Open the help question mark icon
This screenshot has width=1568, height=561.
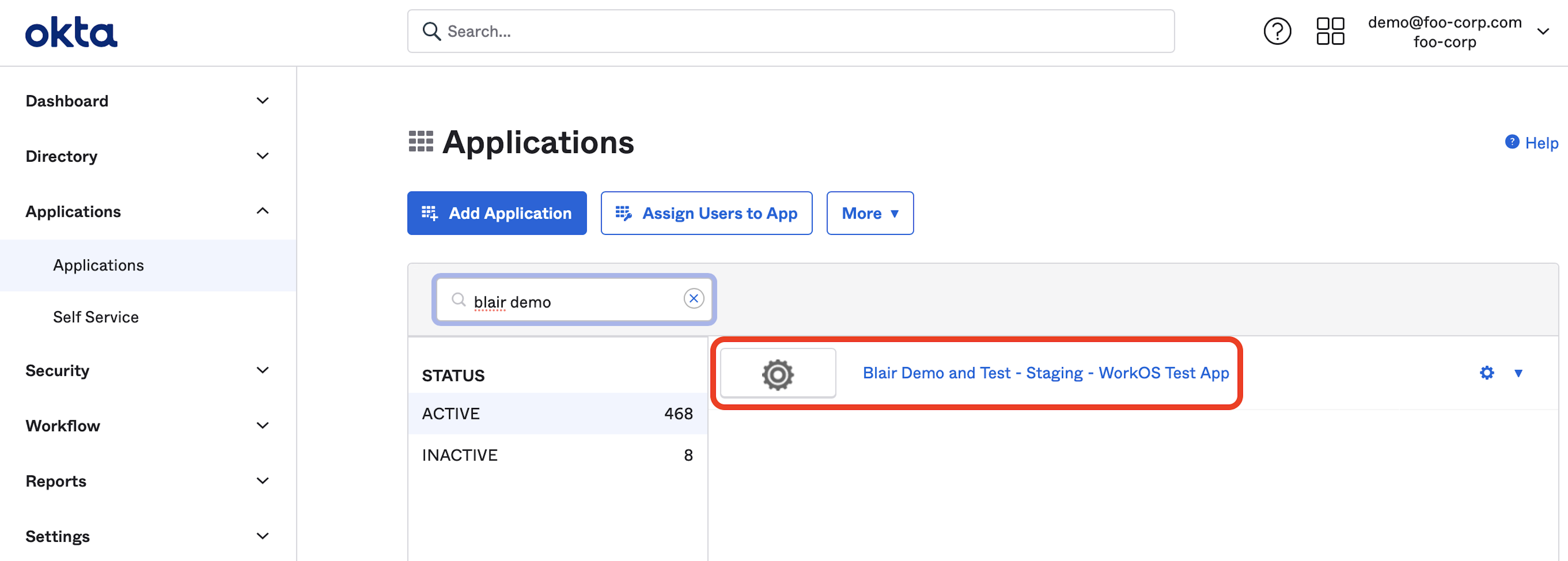click(x=1276, y=31)
